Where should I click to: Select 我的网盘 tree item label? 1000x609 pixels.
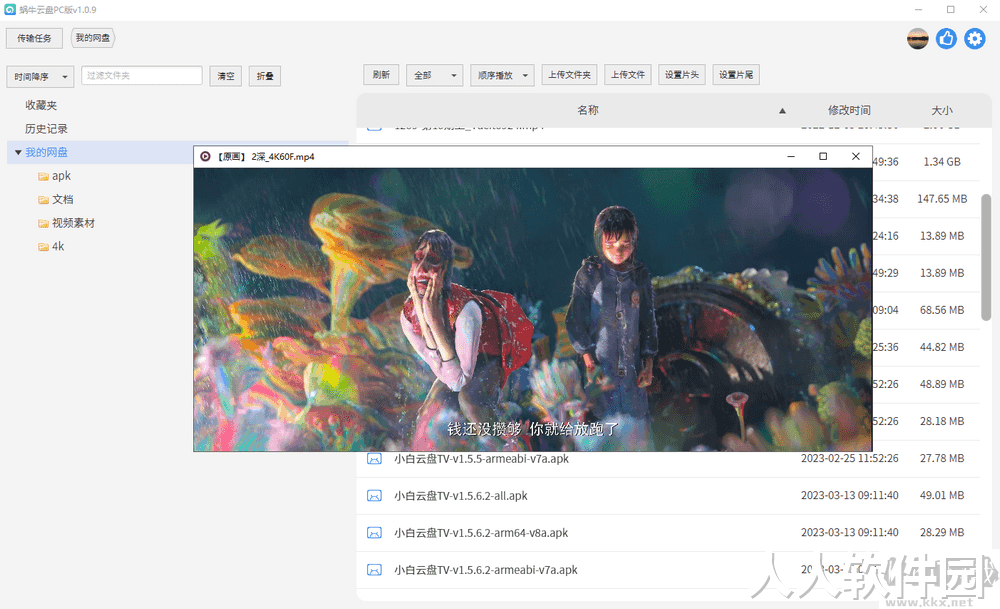[x=46, y=152]
